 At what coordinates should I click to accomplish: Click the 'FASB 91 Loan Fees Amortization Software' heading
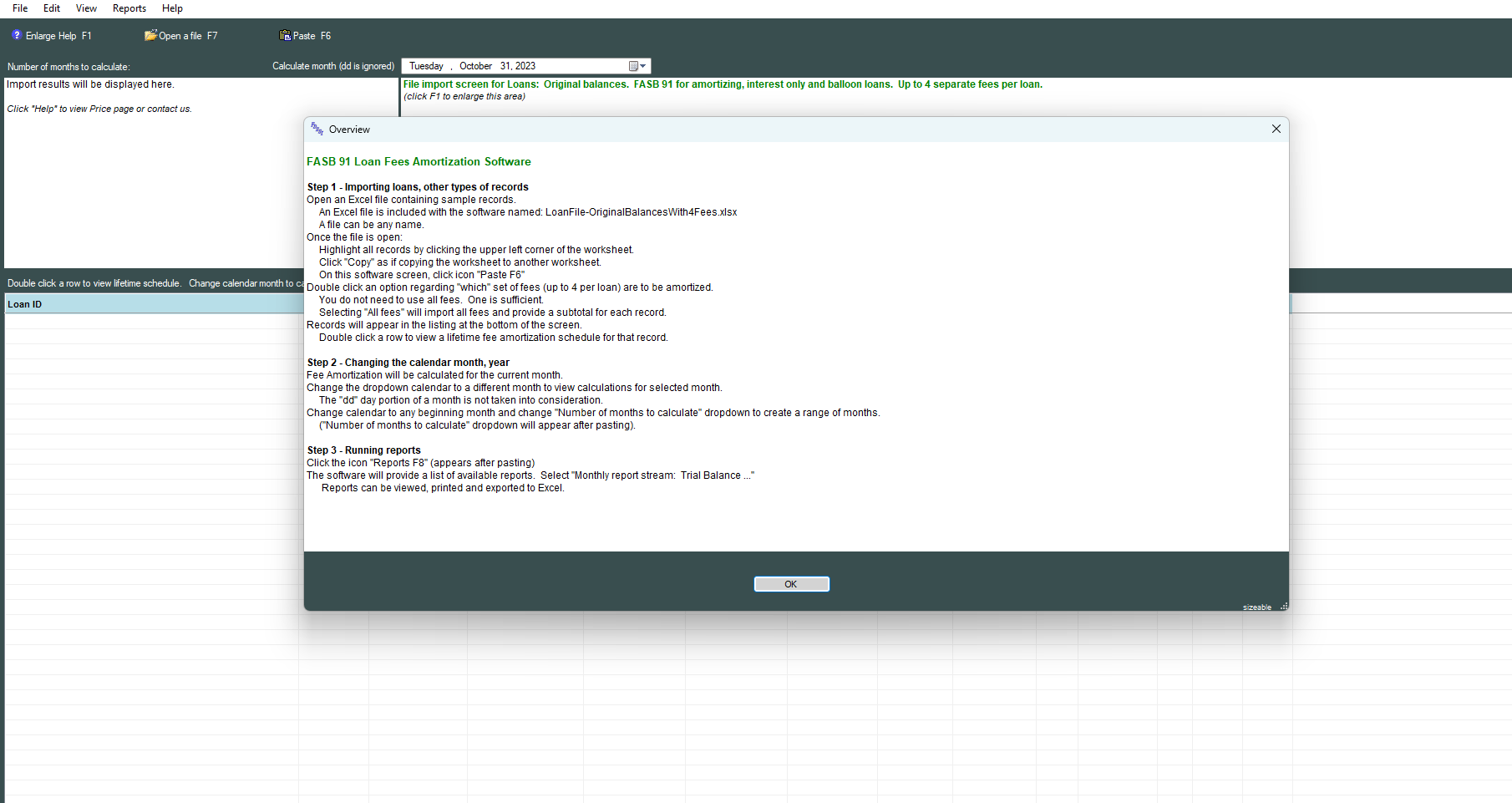coord(419,162)
